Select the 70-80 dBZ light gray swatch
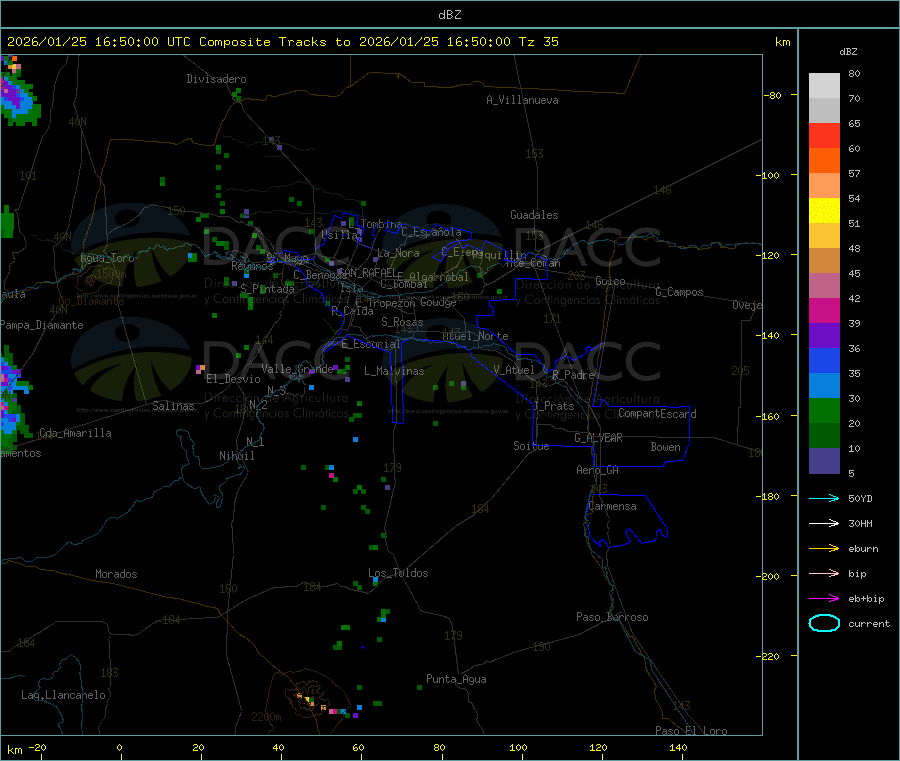The height and width of the screenshot is (761, 900). [x=824, y=86]
